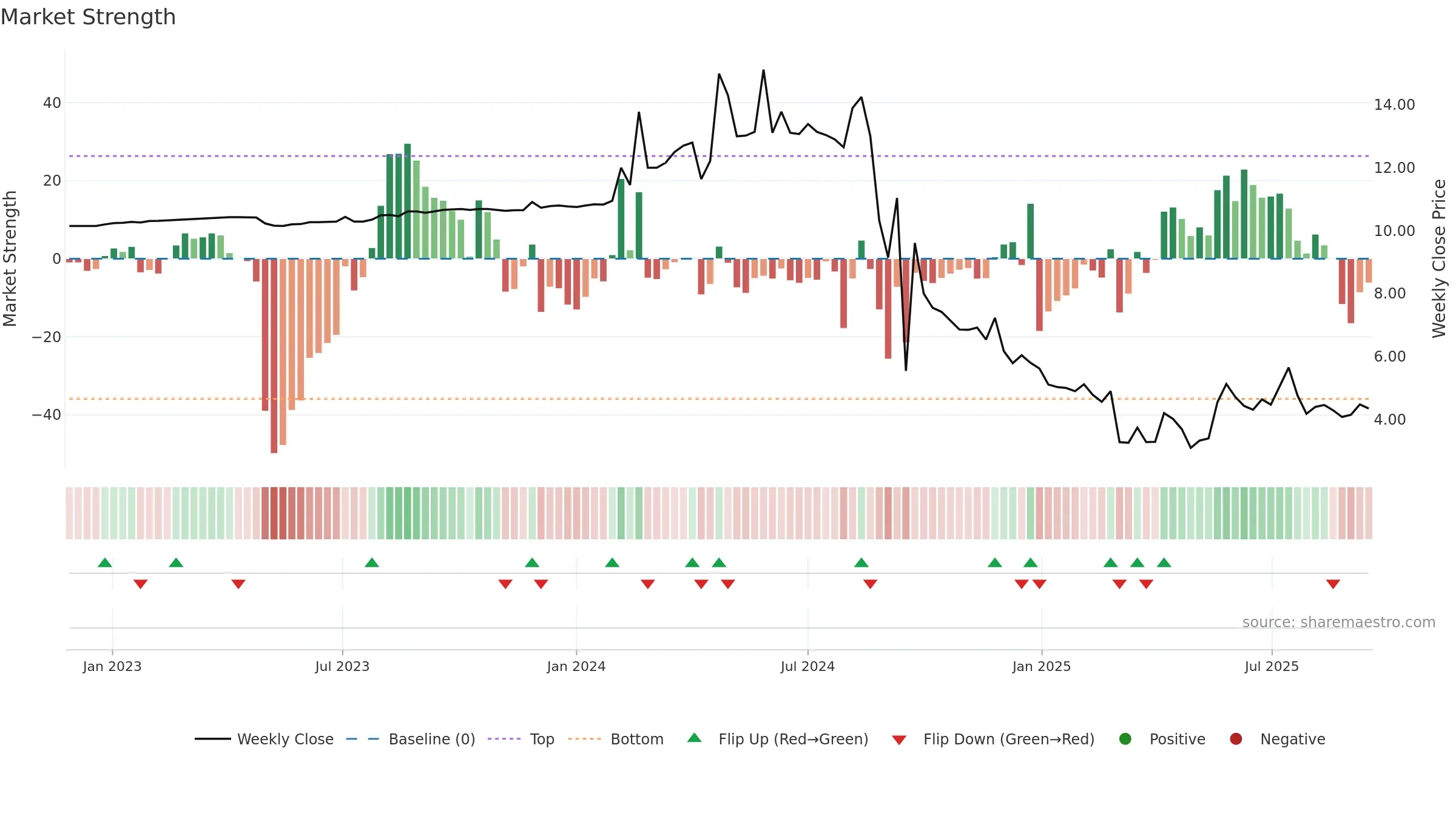Click the highest peak of the Weekly Close line
This screenshot has height=819, width=1456.
click(763, 70)
